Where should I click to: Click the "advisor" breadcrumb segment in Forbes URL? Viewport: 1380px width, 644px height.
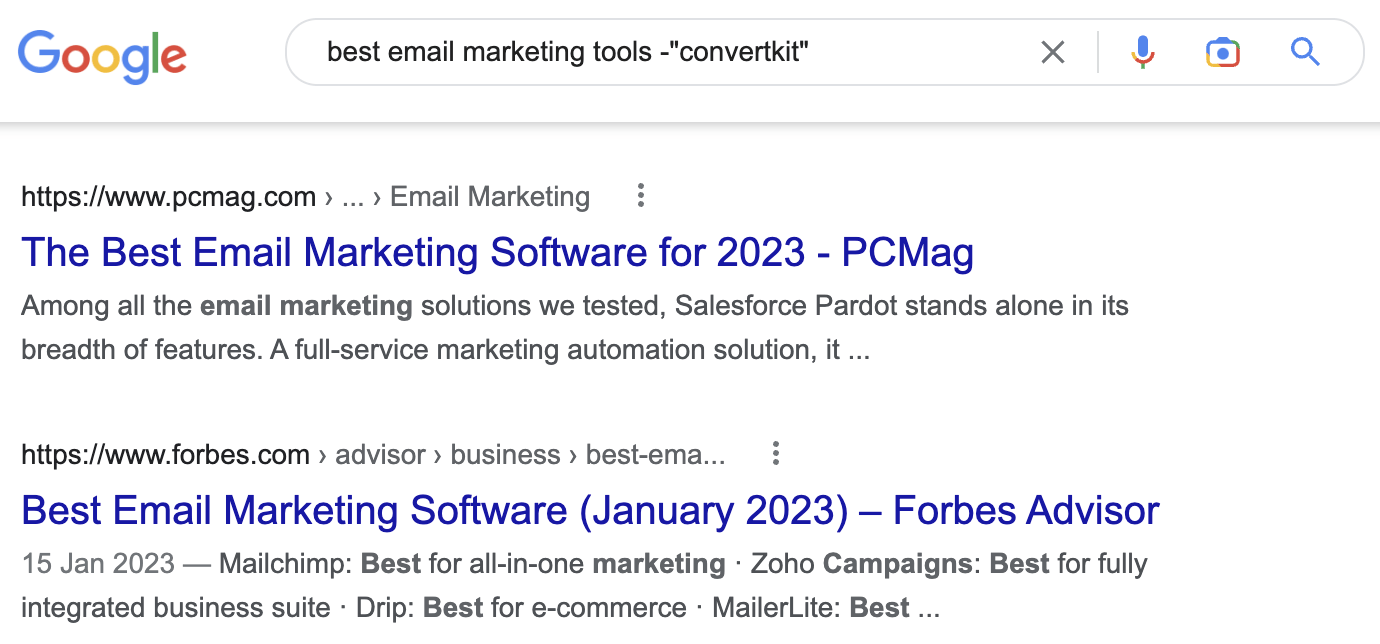click(380, 455)
